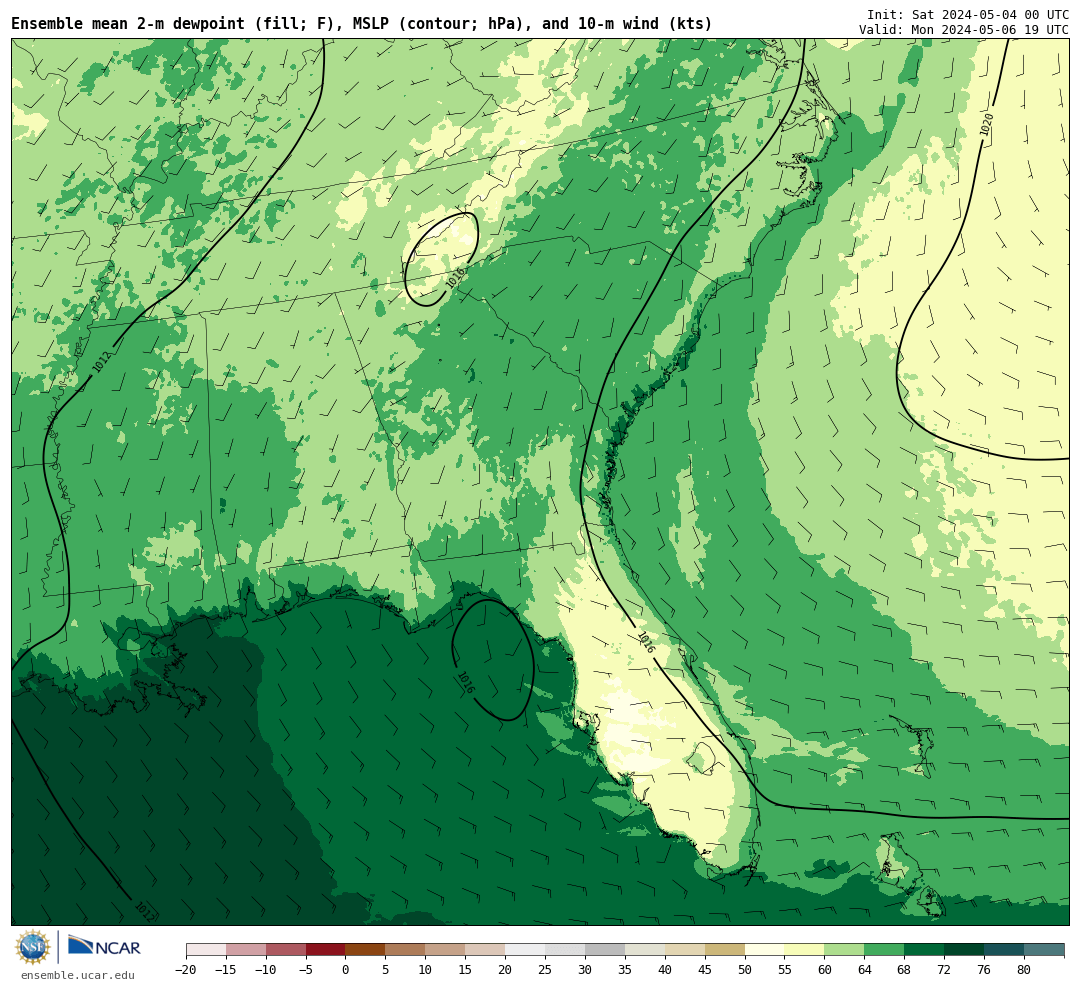Open the ensemble.ucar.edu link text
1080x988 pixels.
coord(78,975)
